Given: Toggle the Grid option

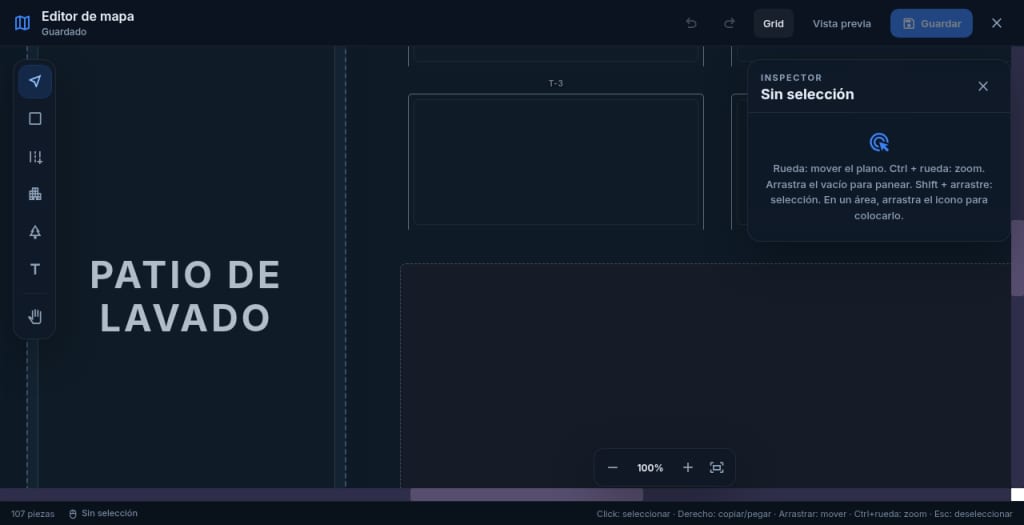Looking at the screenshot, I should point(773,24).
